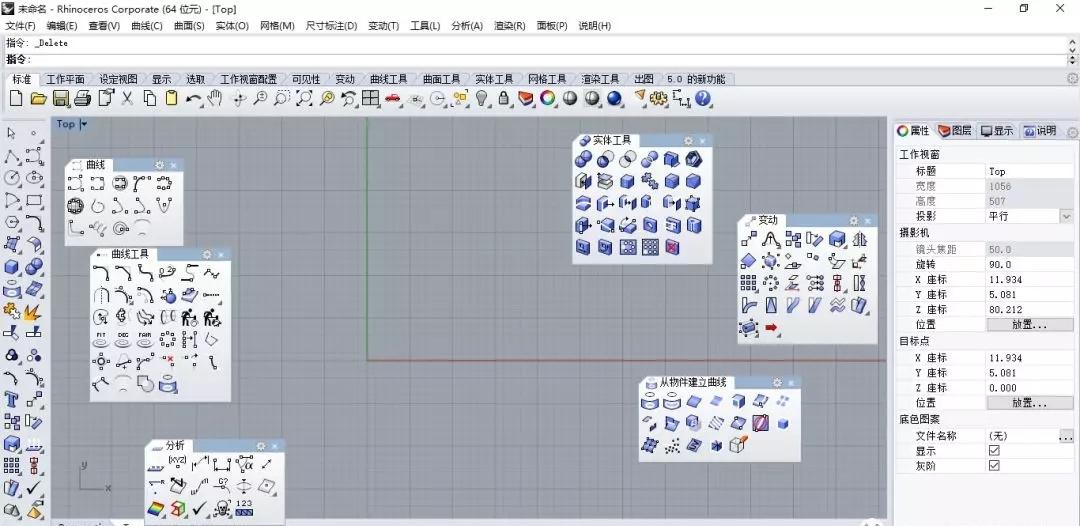Open gear menu of 曲线 panel
Screen dimensions: 1080x526
point(160,165)
